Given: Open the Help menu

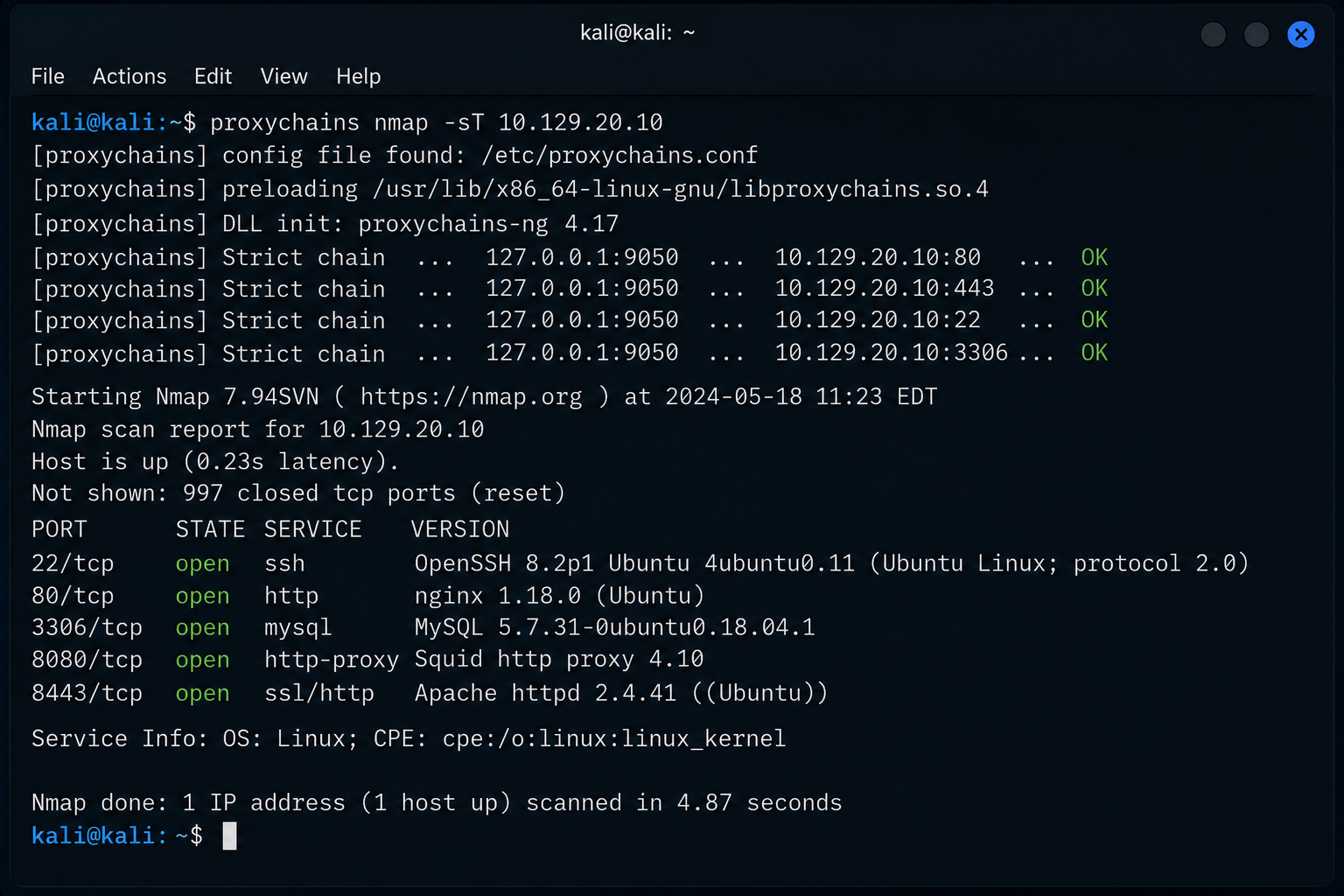Looking at the screenshot, I should point(359,77).
